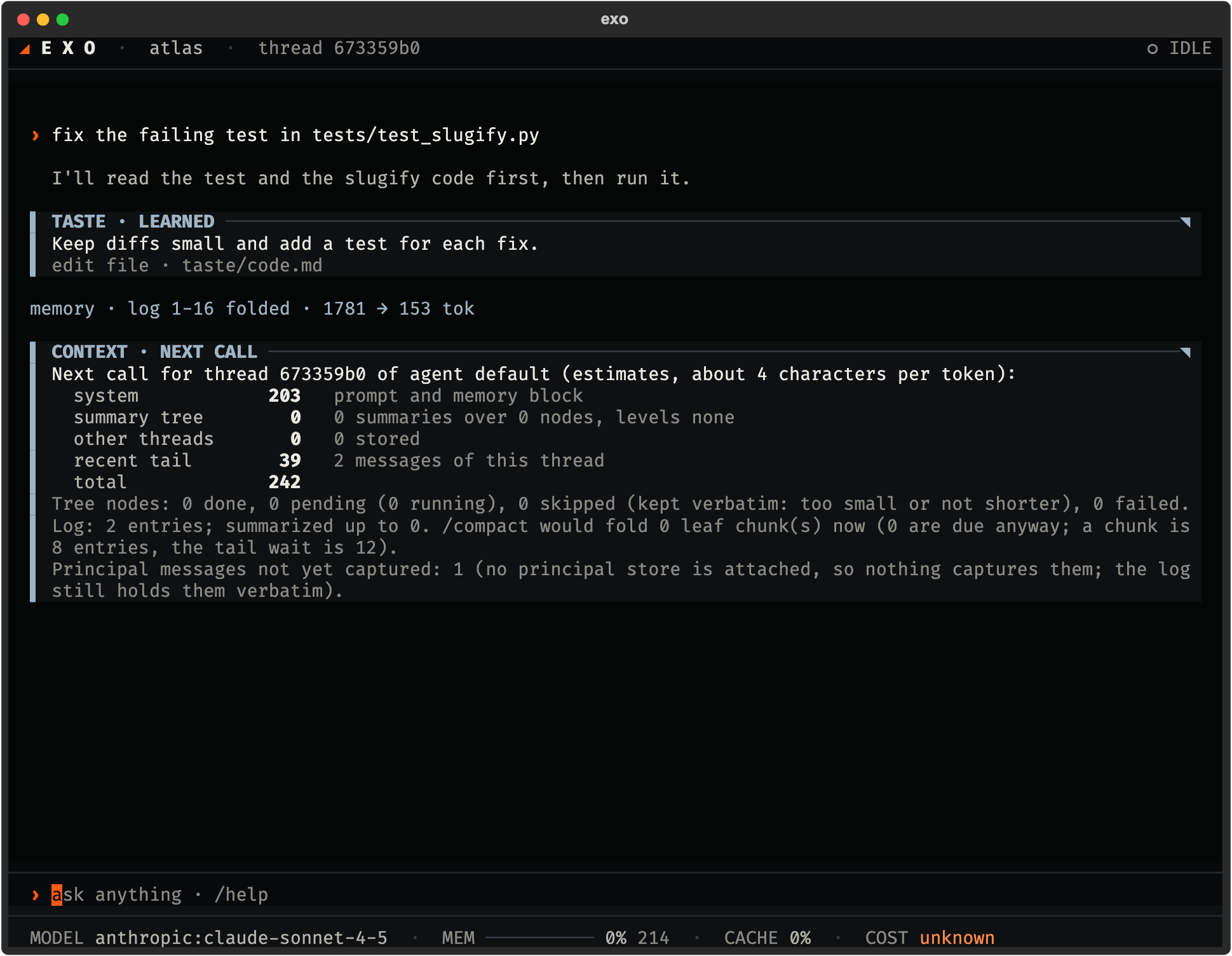Click 'Keep diffs small and add a test' text

pyautogui.click(x=295, y=244)
